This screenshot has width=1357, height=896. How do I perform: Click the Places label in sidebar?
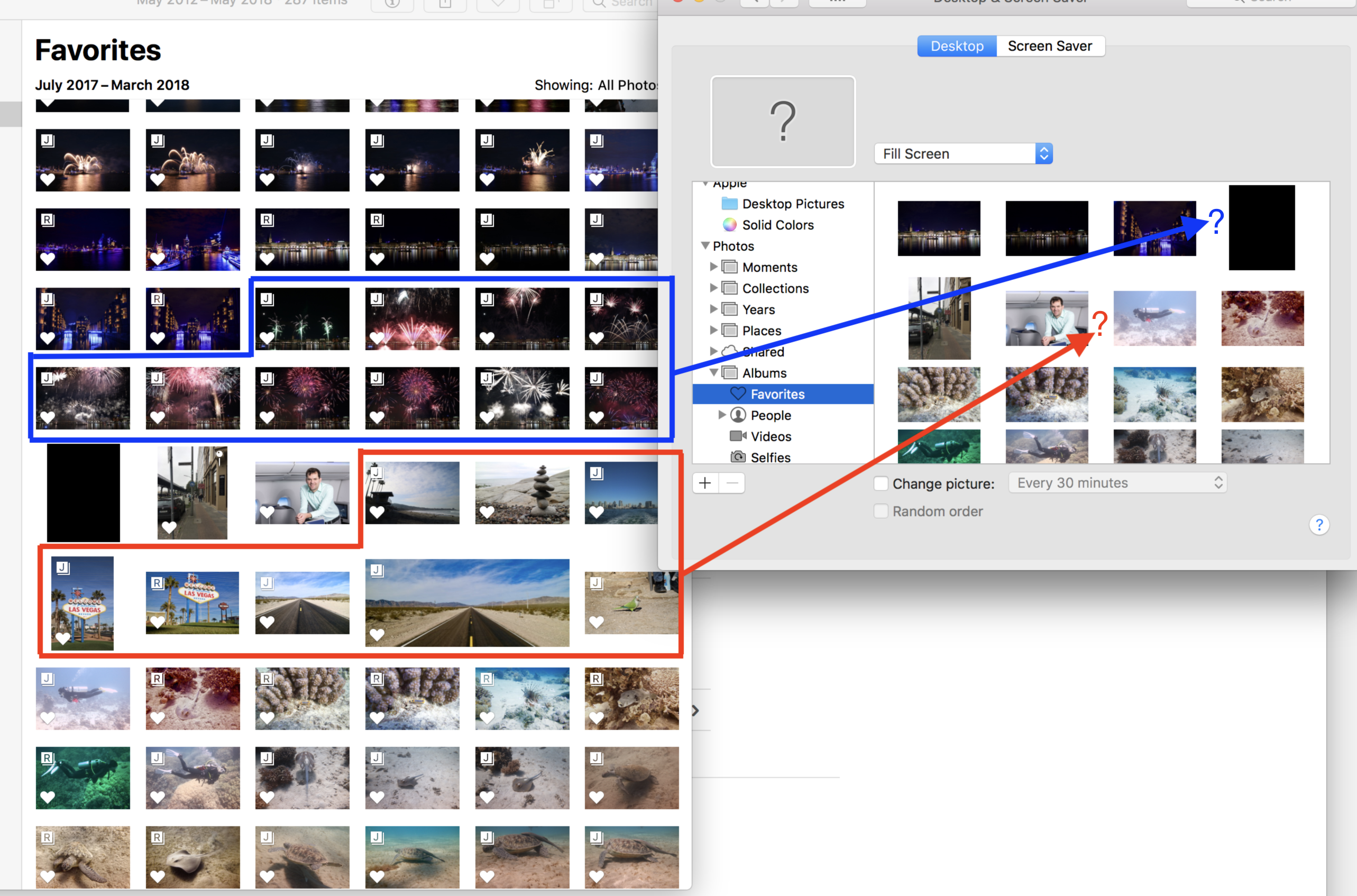(762, 331)
